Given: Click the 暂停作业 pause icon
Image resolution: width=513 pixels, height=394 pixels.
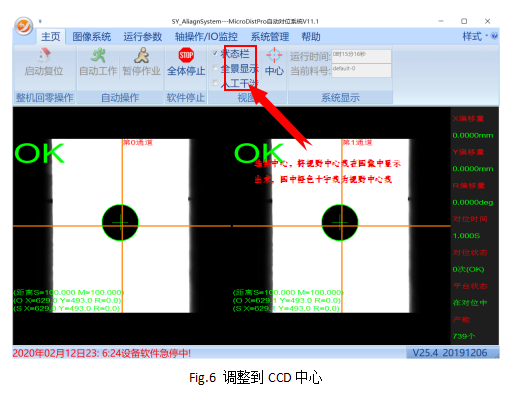Looking at the screenshot, I should 142,55.
